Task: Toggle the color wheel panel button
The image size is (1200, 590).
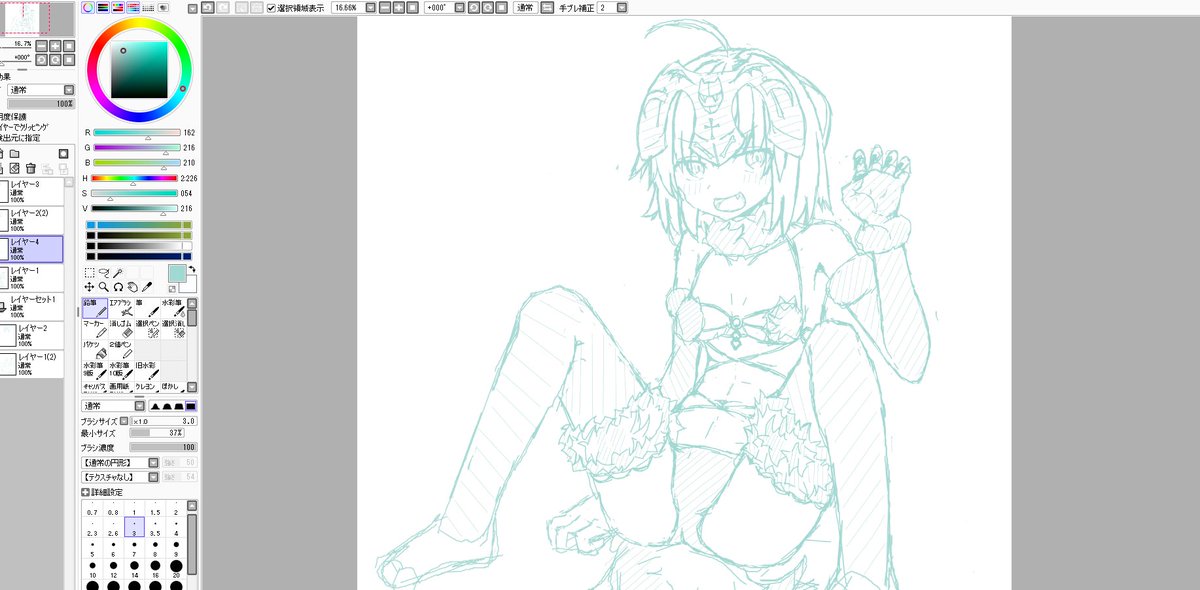Action: tap(88, 7)
